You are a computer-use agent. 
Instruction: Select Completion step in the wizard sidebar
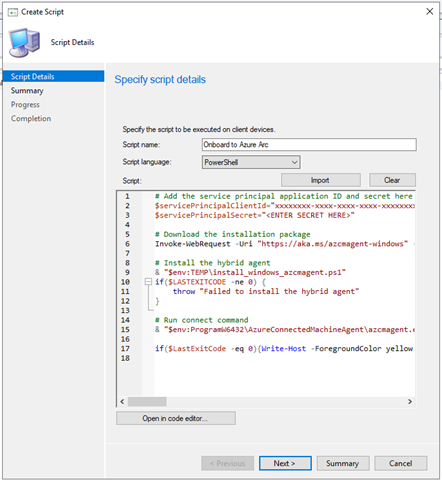31,119
